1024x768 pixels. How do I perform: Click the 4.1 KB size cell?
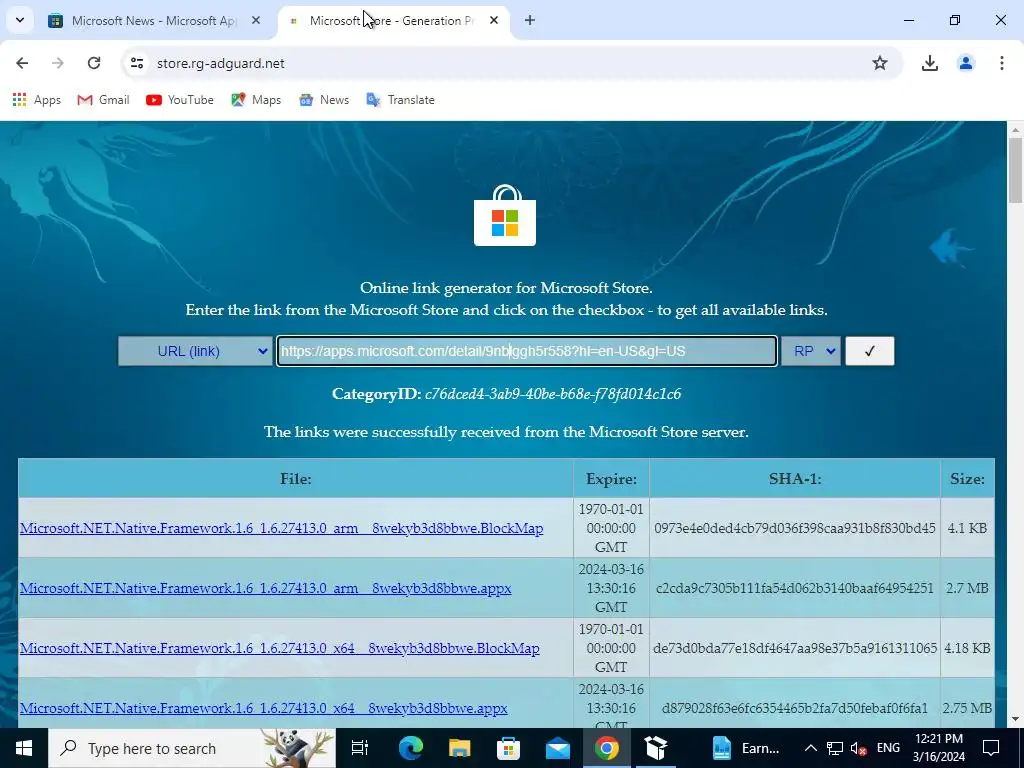pos(967,528)
